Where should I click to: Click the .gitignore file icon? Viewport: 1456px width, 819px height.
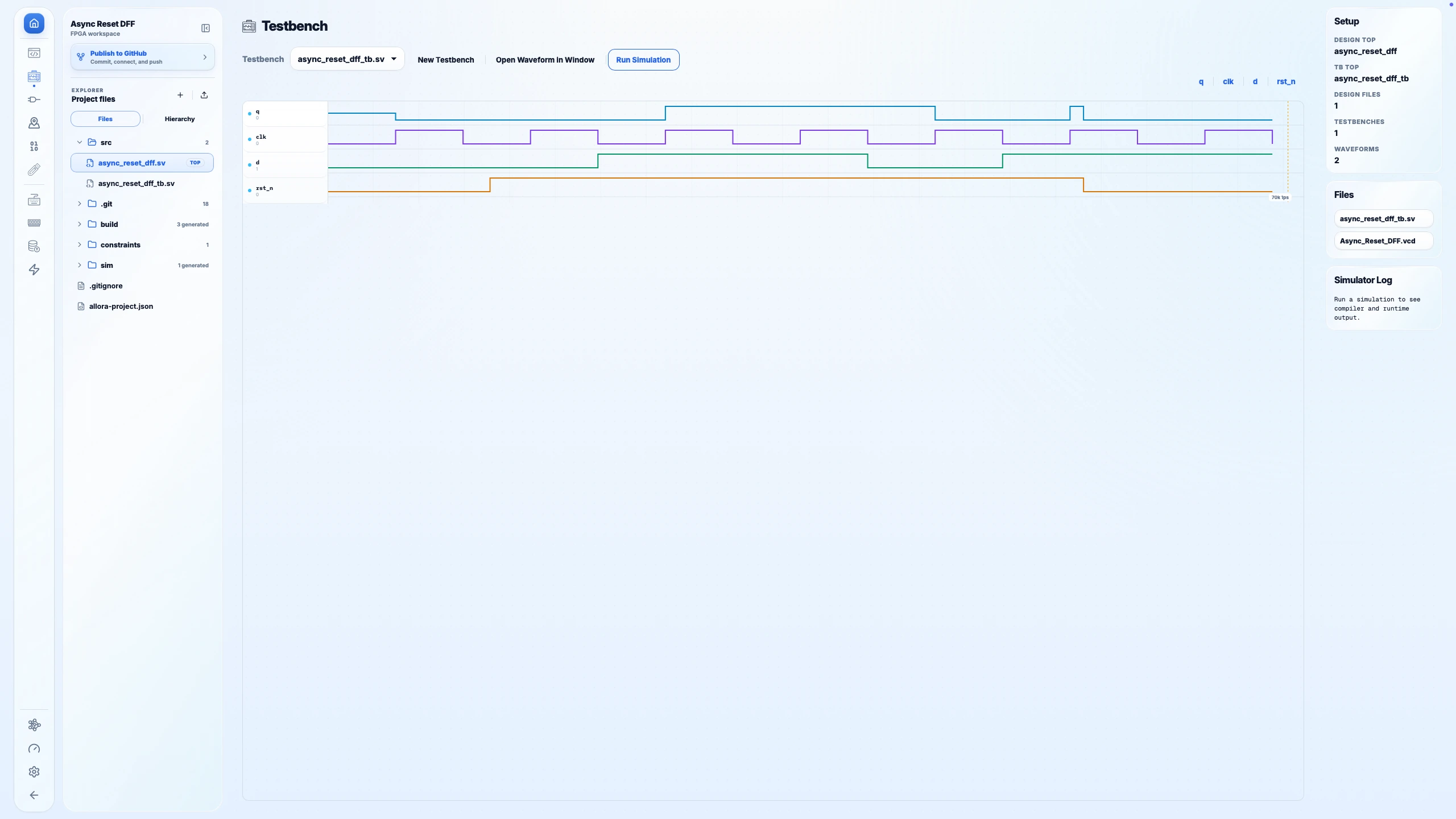pyautogui.click(x=81, y=286)
